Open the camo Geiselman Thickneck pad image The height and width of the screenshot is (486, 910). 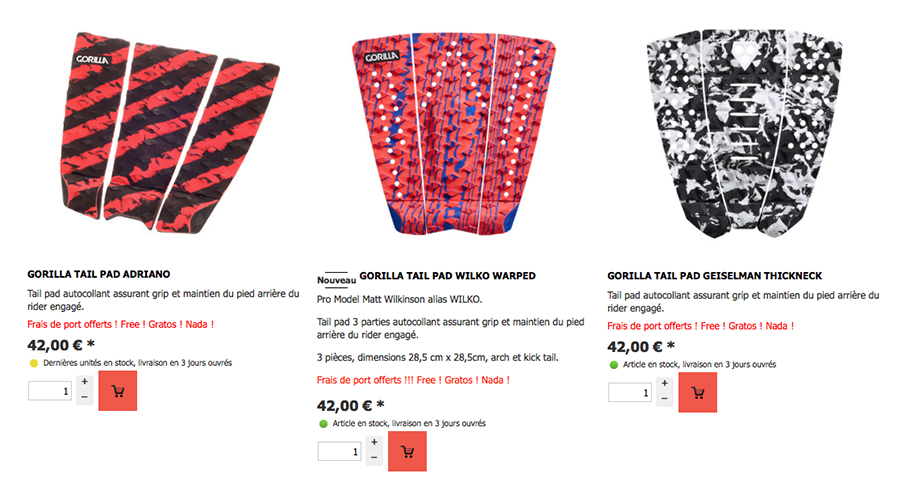[x=745, y=133]
